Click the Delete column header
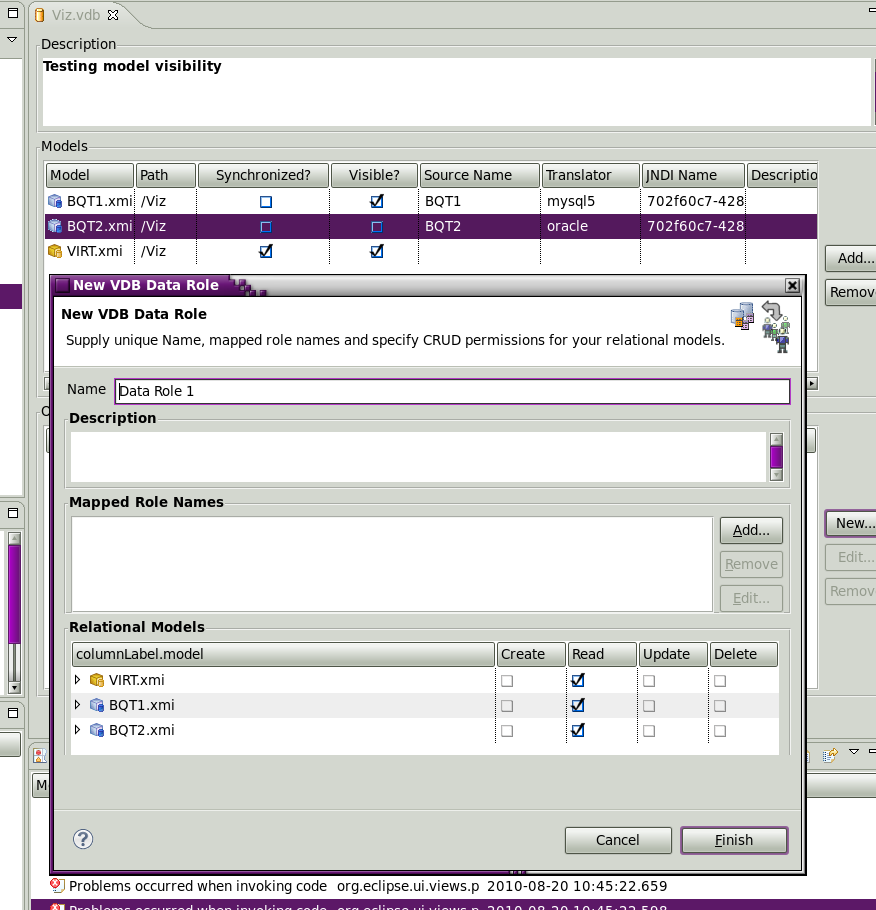 tap(744, 654)
